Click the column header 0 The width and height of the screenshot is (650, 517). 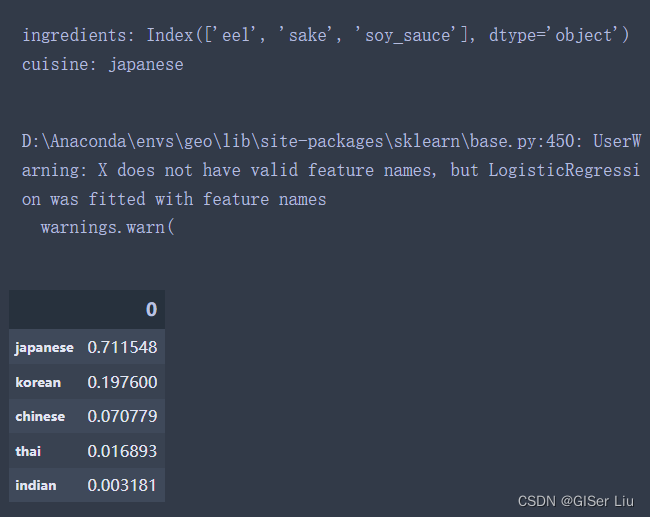[151, 310]
